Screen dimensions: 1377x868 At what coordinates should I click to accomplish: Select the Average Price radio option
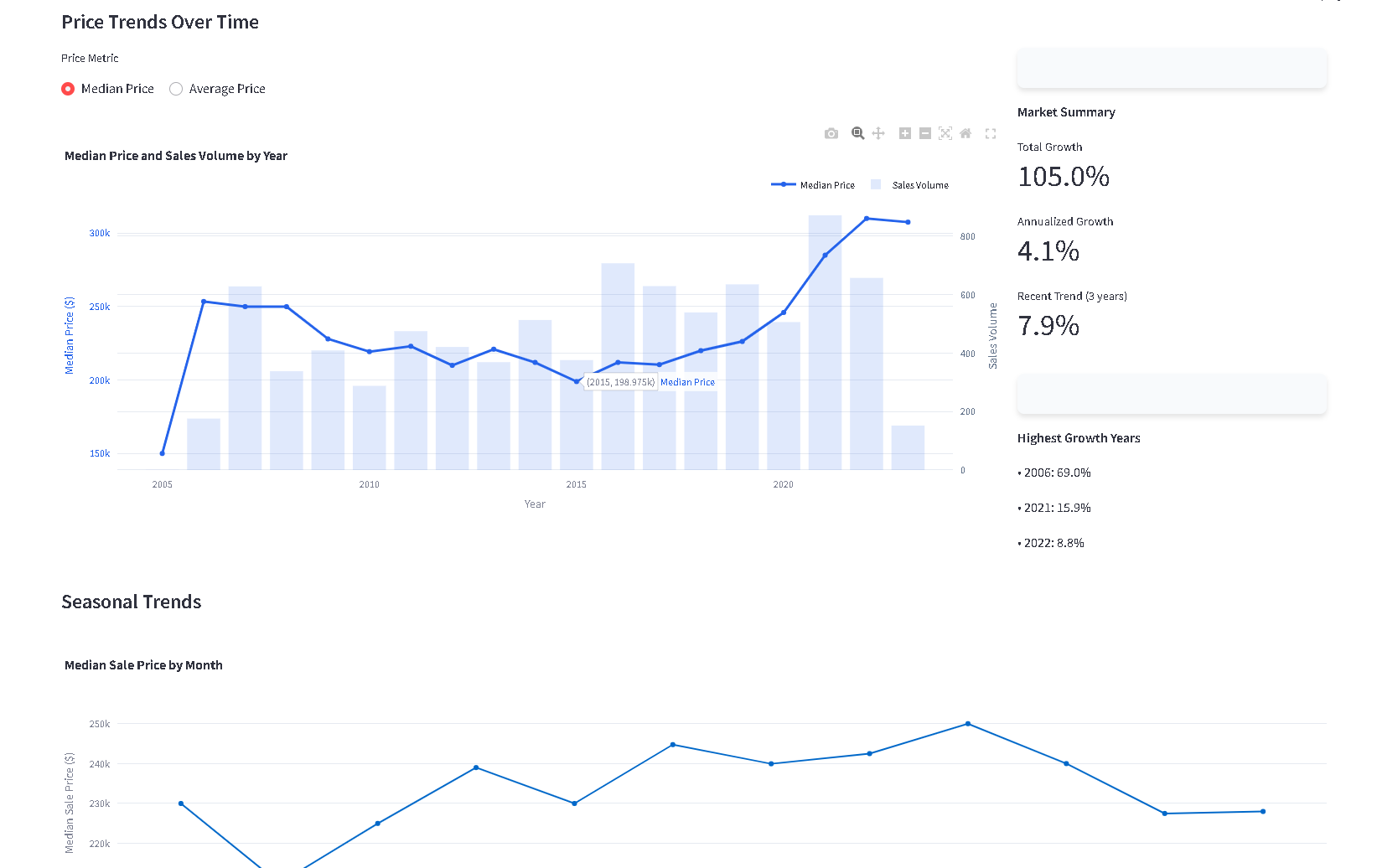click(x=176, y=89)
